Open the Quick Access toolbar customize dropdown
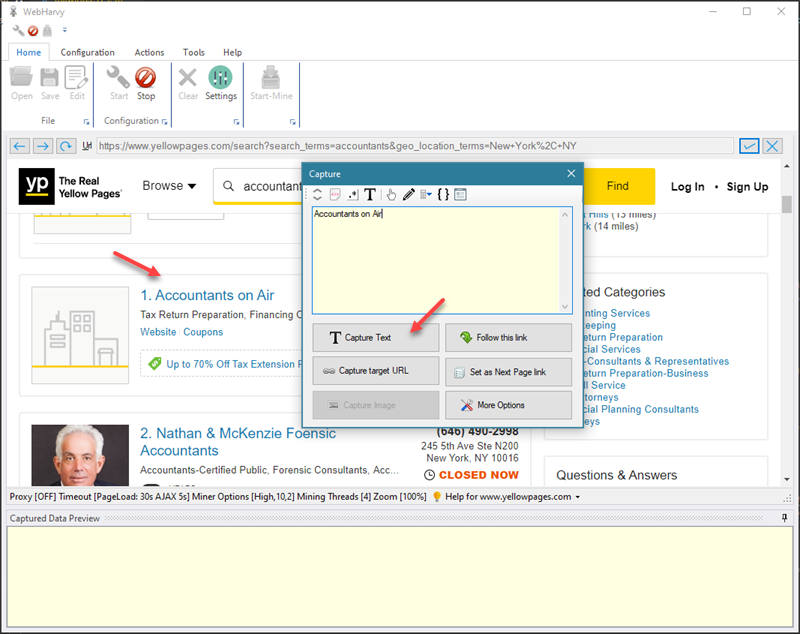 pyautogui.click(x=65, y=31)
